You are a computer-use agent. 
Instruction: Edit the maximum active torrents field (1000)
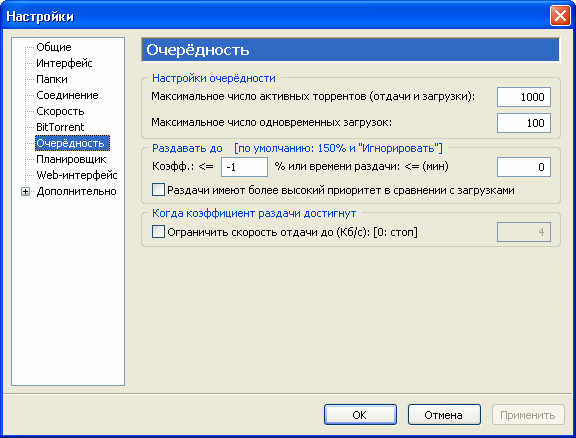(x=524, y=97)
